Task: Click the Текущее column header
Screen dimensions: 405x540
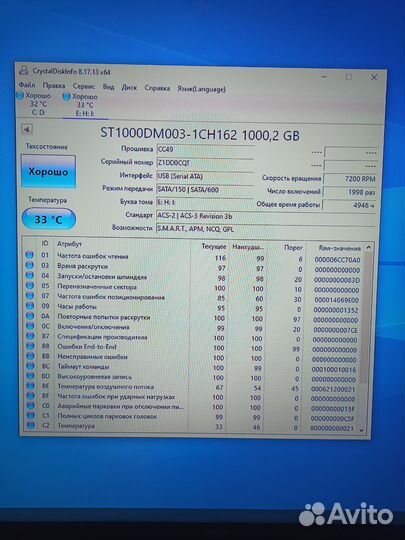Action: pos(214,246)
